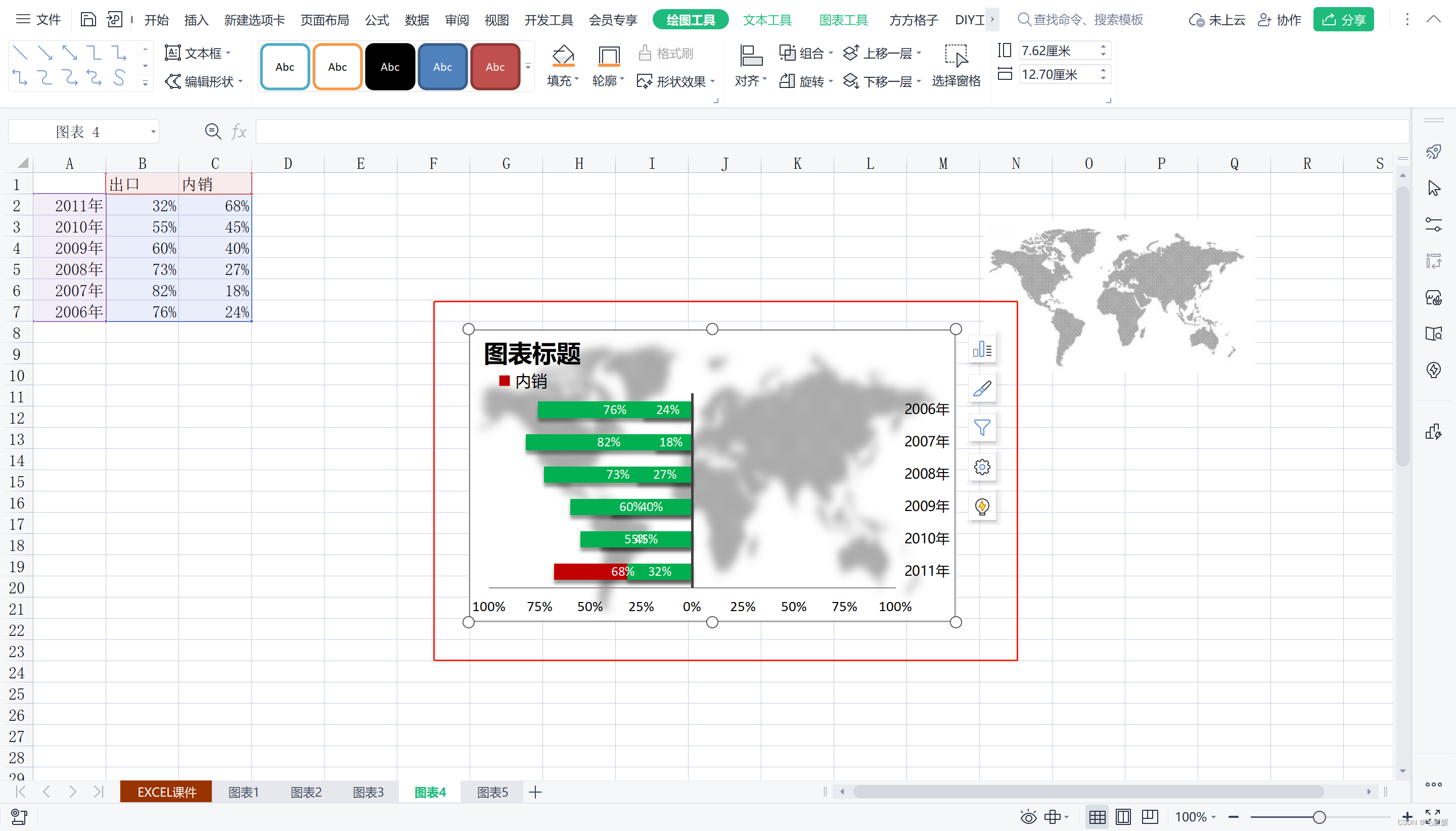Screen dimensions: 1456x831
Task: Click the Not Uploaded (未上云) cloud button
Action: point(1217,20)
